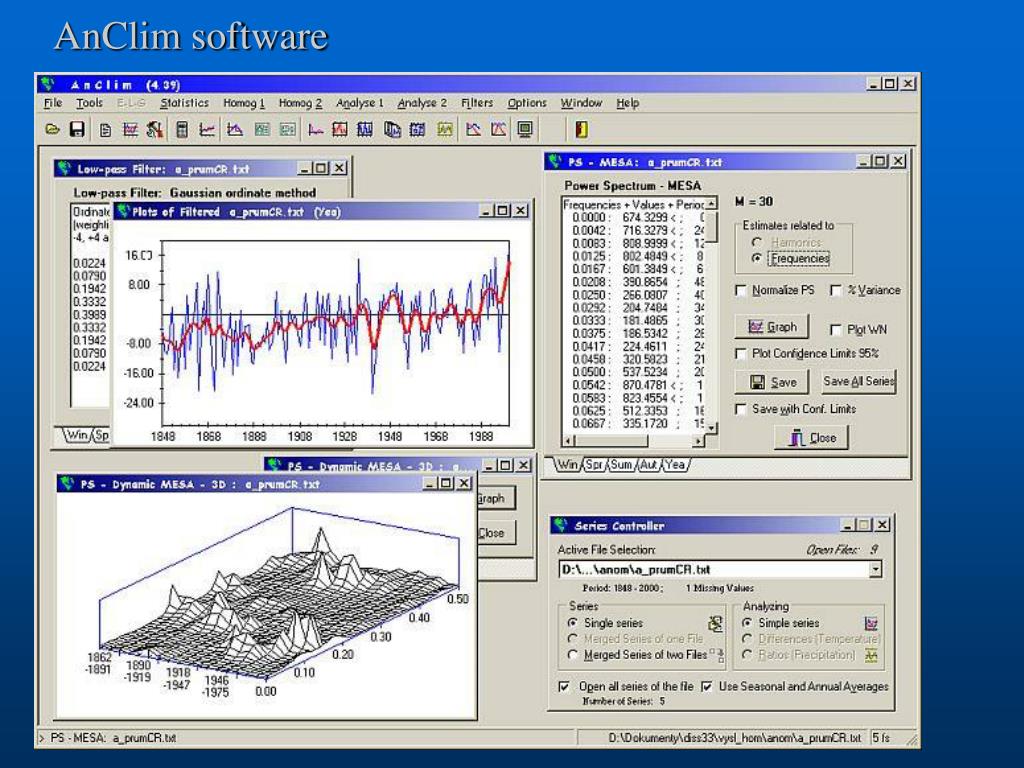
Task: Switch to Aut tab in PS - MESA window
Action: (648, 464)
